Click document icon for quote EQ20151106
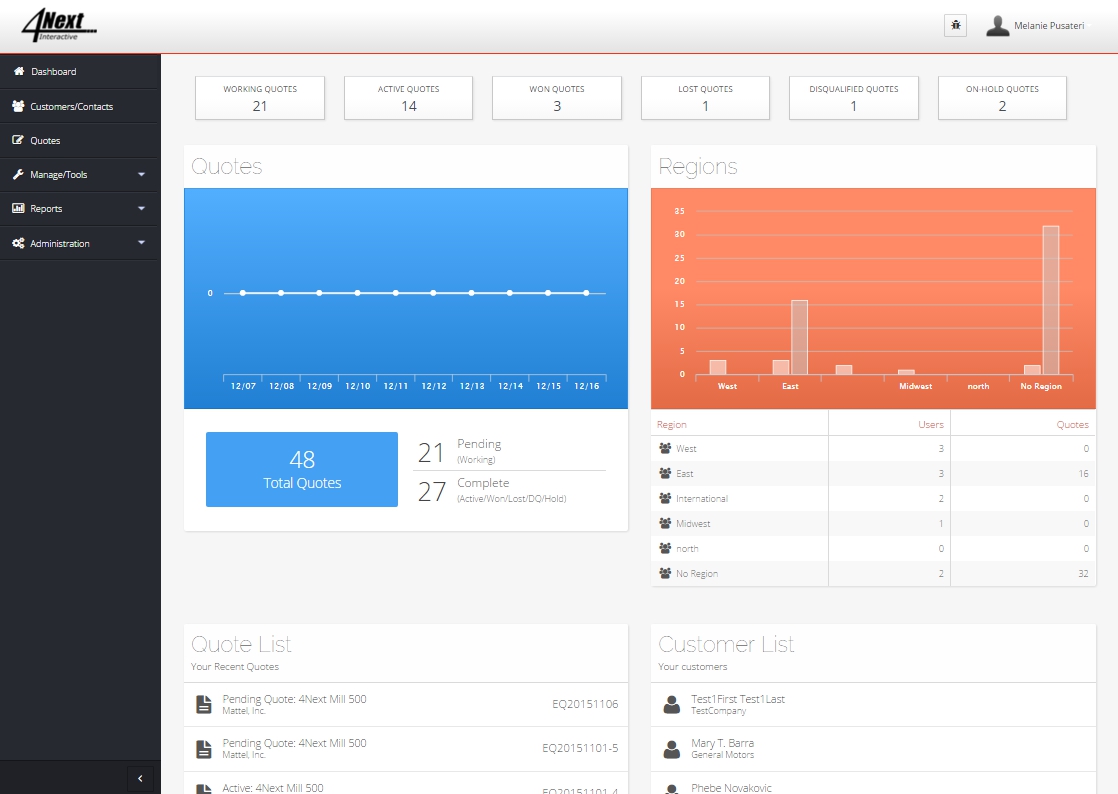 click(204, 704)
